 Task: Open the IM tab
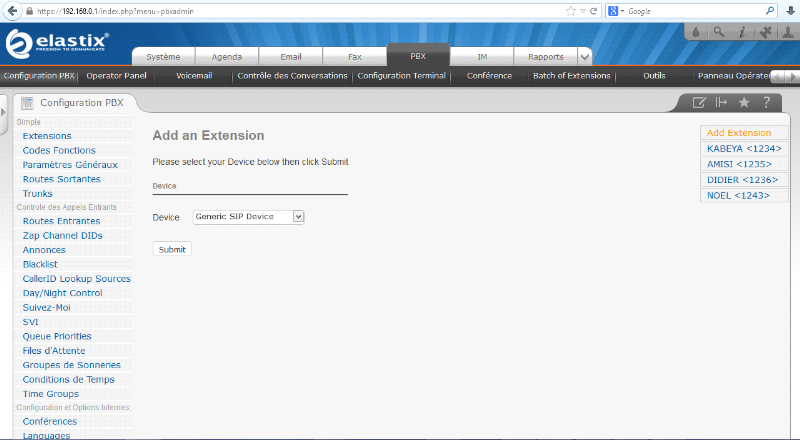tap(482, 57)
